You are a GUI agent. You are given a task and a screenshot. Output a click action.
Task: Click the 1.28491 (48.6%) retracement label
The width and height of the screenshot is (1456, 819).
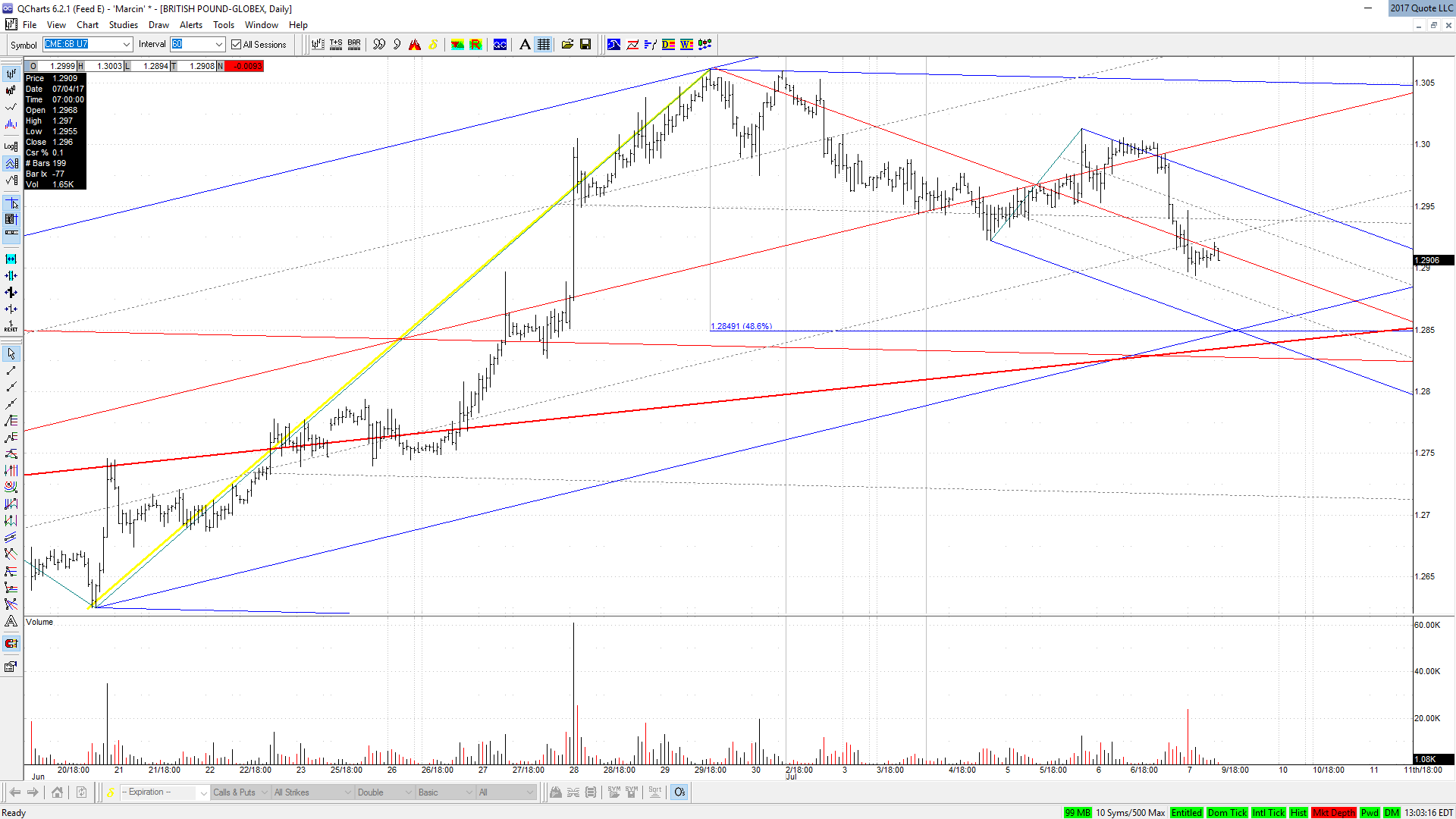(x=741, y=326)
